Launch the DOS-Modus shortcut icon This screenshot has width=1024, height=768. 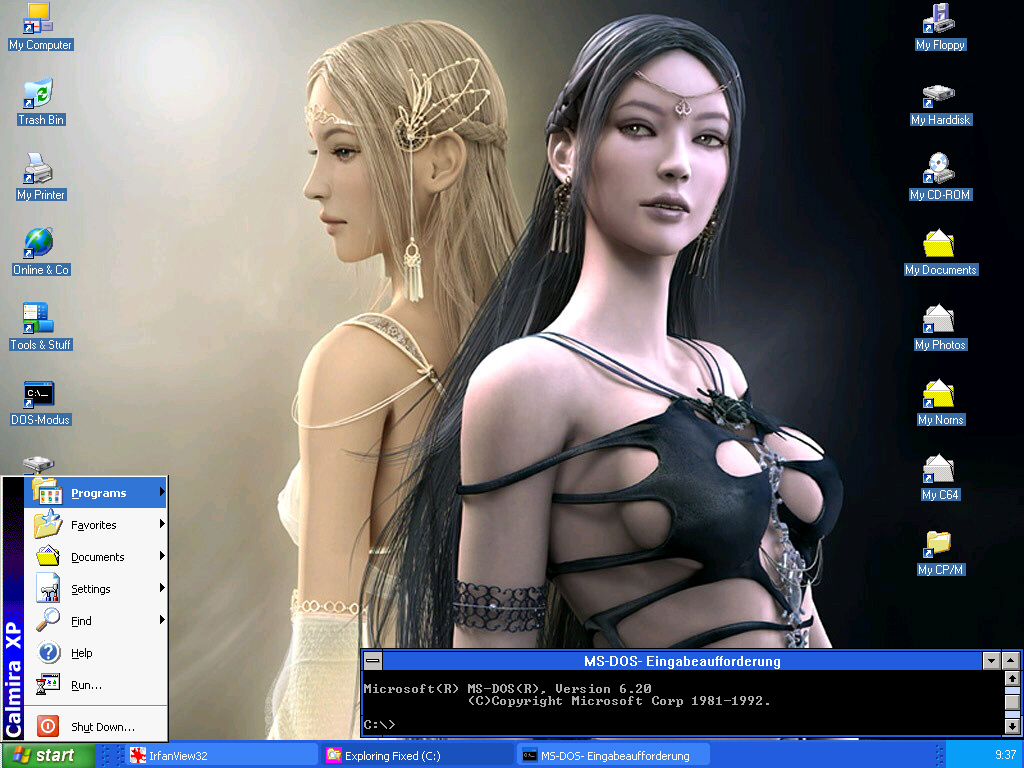tap(40, 395)
